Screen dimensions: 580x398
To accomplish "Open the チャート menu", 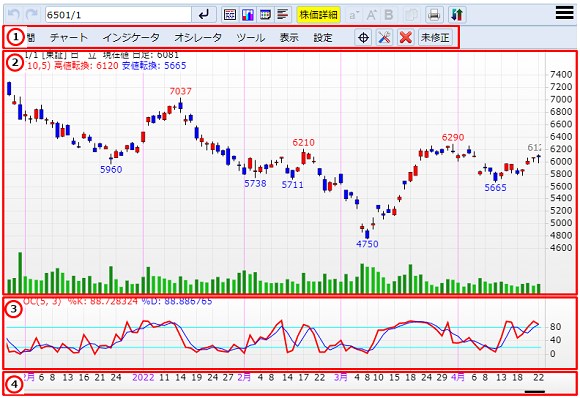I will coord(69,37).
